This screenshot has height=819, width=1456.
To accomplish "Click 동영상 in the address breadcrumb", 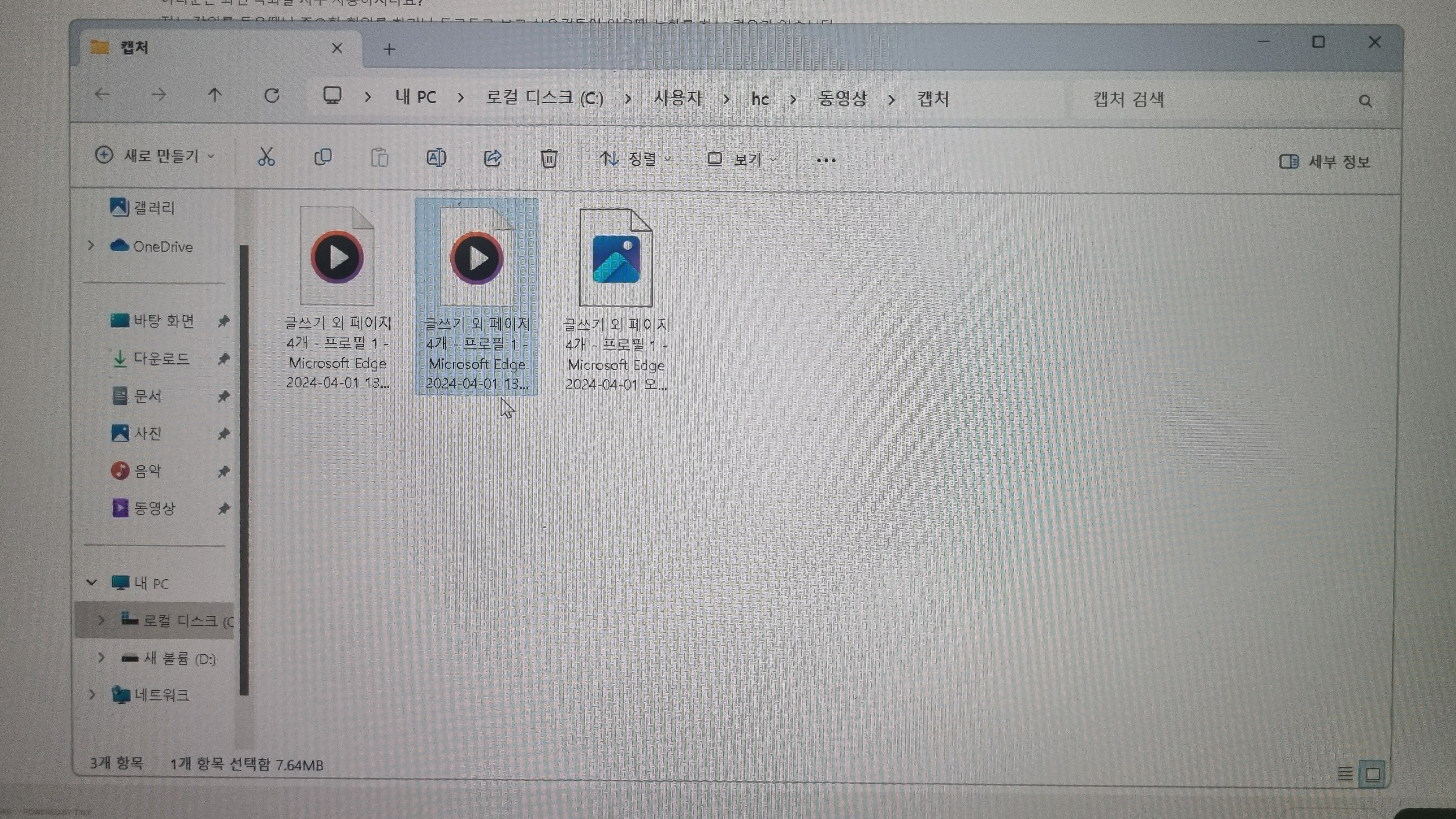I will pyautogui.click(x=842, y=99).
